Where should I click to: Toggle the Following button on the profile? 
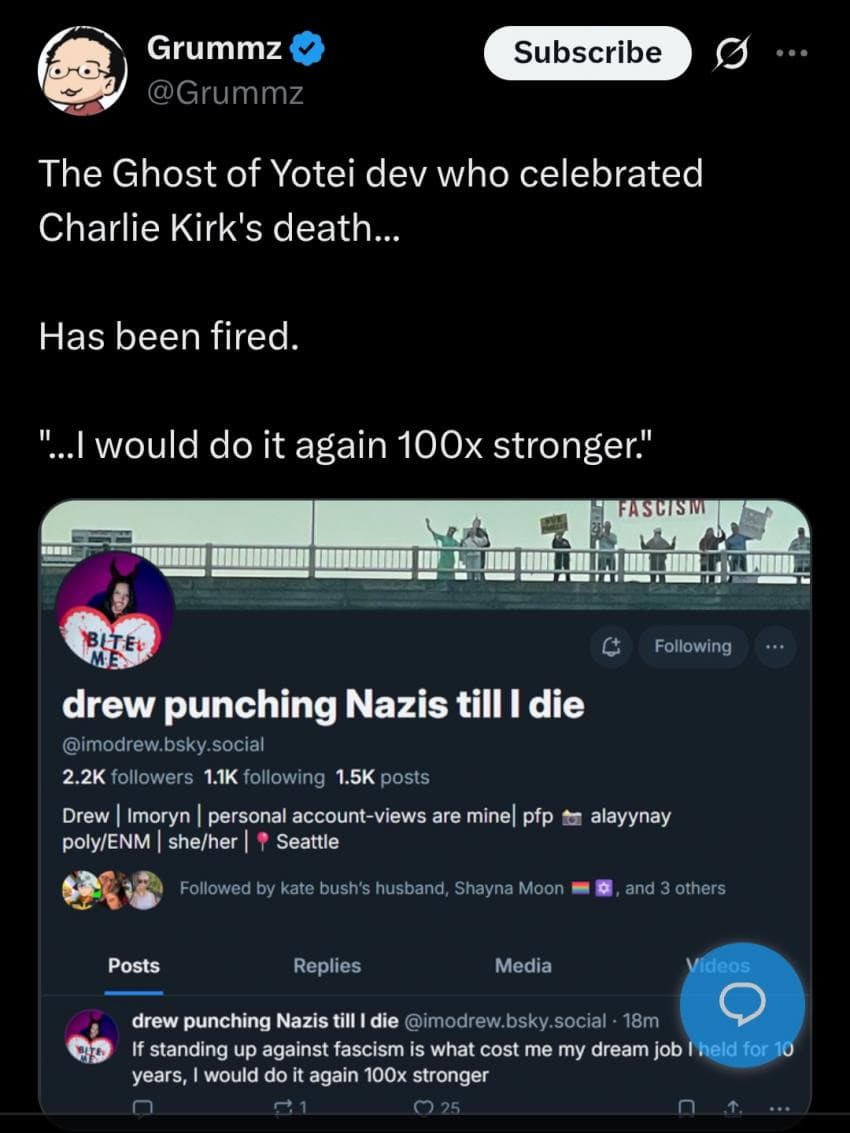tap(692, 646)
